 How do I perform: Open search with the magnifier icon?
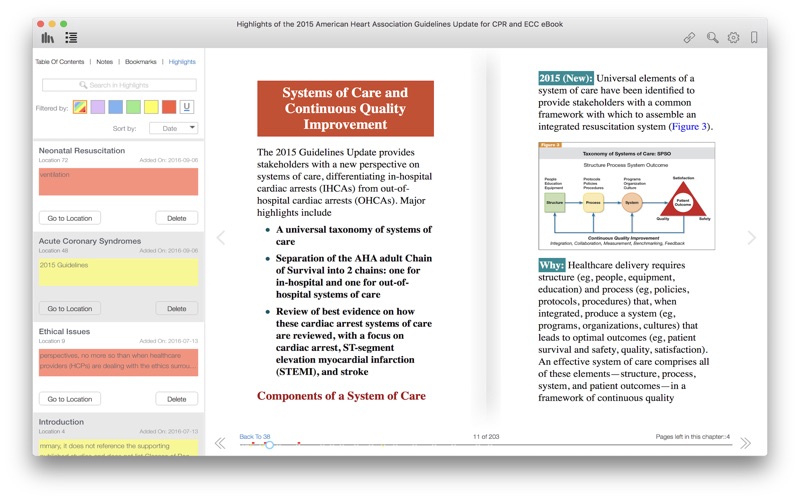pos(712,37)
